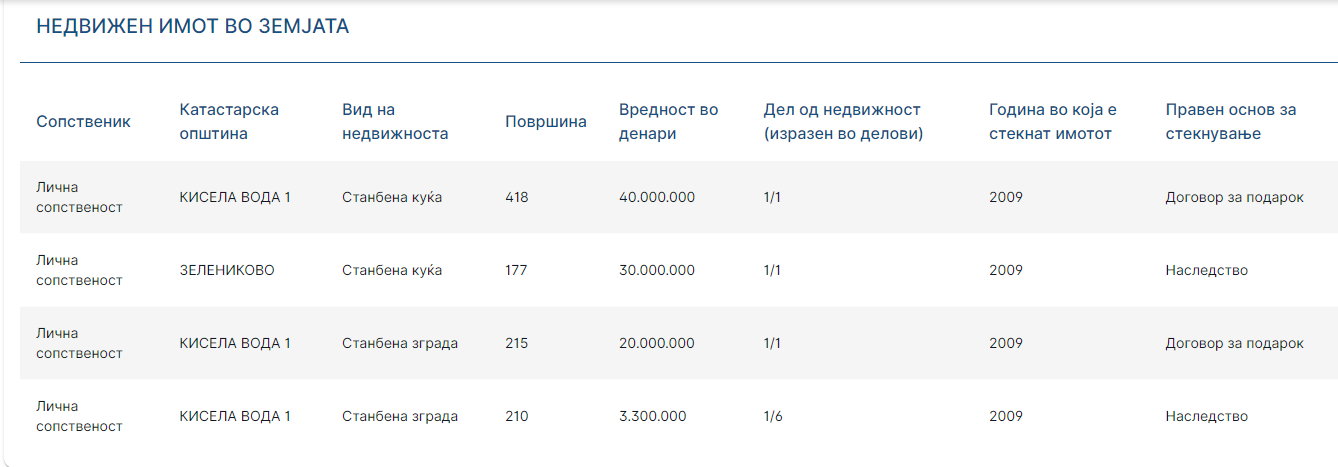This screenshot has height=467, width=1338.
Task: Select the Вид на недвижноста column header
Action: pos(395,121)
